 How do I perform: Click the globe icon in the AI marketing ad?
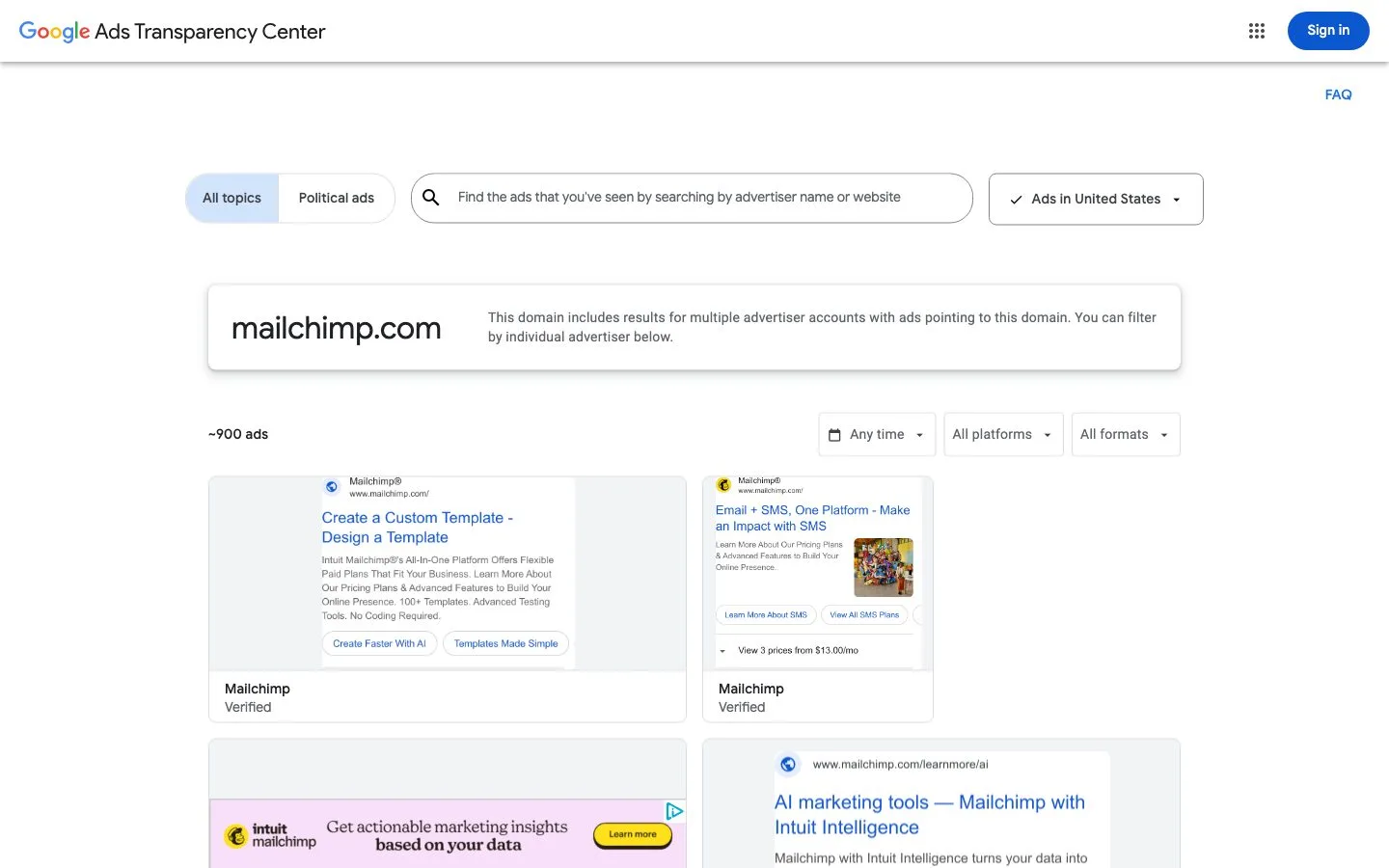pyautogui.click(x=788, y=765)
